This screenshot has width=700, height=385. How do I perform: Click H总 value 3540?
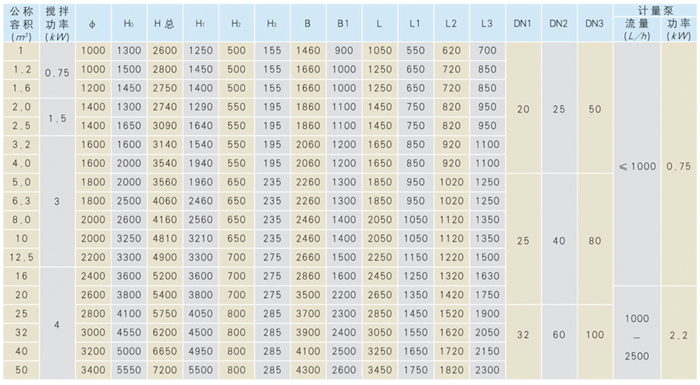[164, 163]
